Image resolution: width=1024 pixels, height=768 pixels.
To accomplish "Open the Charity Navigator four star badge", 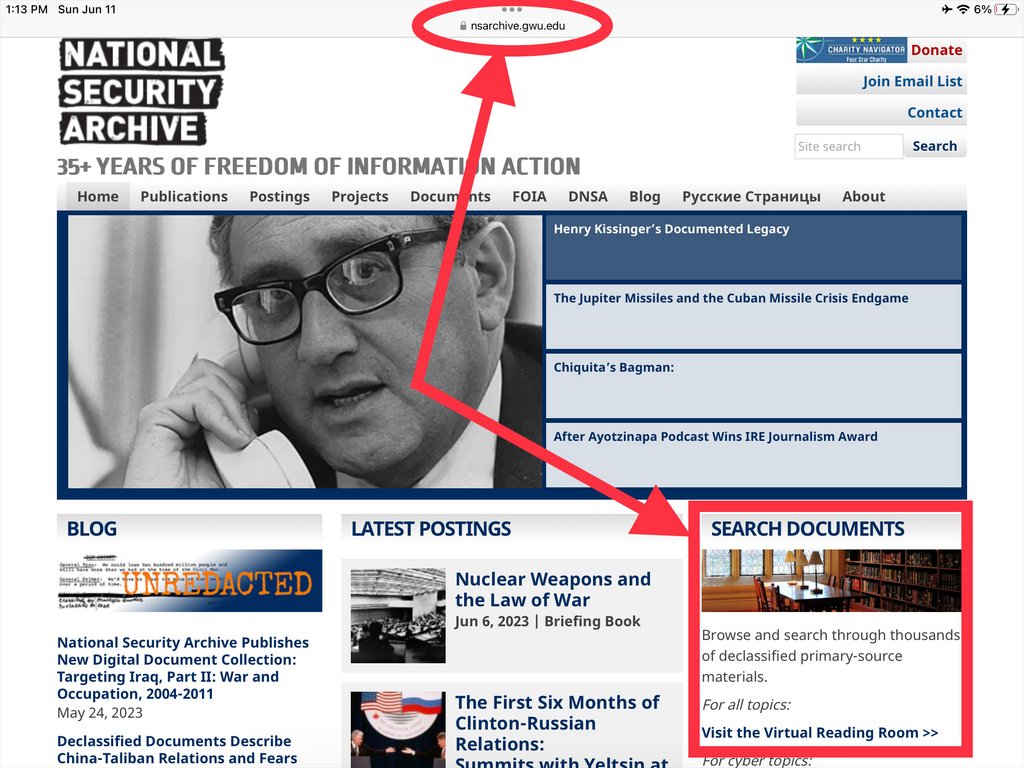I will pyautogui.click(x=851, y=50).
